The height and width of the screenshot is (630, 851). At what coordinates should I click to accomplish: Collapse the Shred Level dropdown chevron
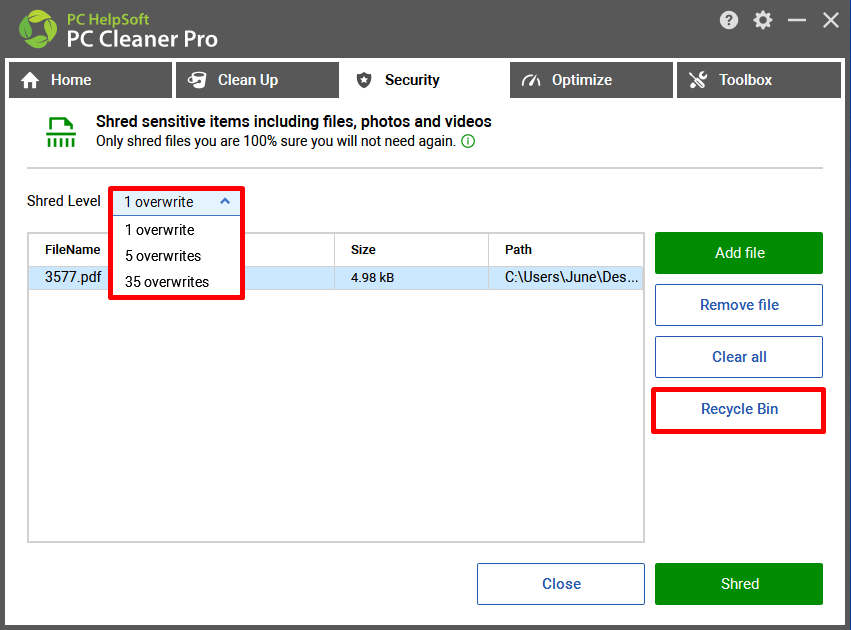(225, 201)
